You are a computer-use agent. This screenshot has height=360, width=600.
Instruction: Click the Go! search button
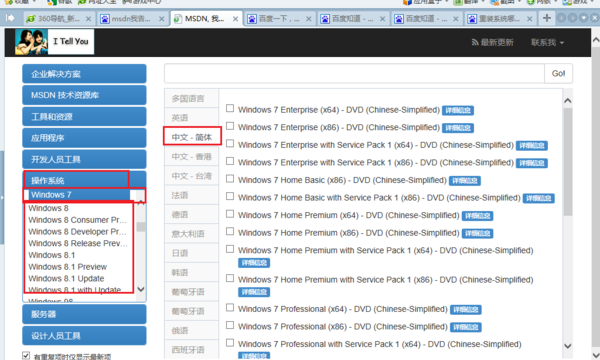[x=558, y=73]
